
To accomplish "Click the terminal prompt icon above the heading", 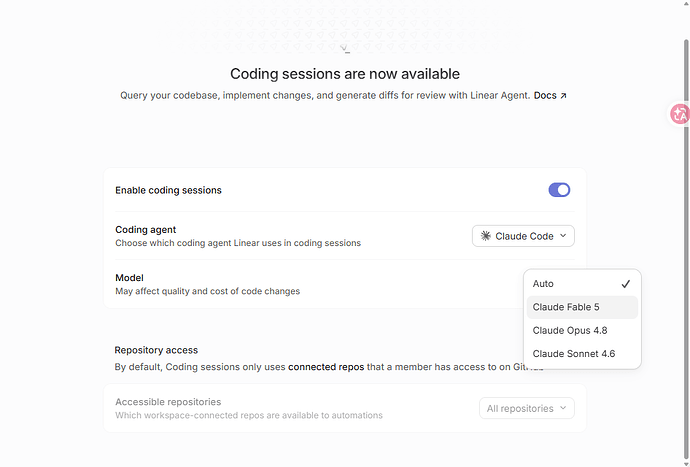I will click(x=345, y=49).
